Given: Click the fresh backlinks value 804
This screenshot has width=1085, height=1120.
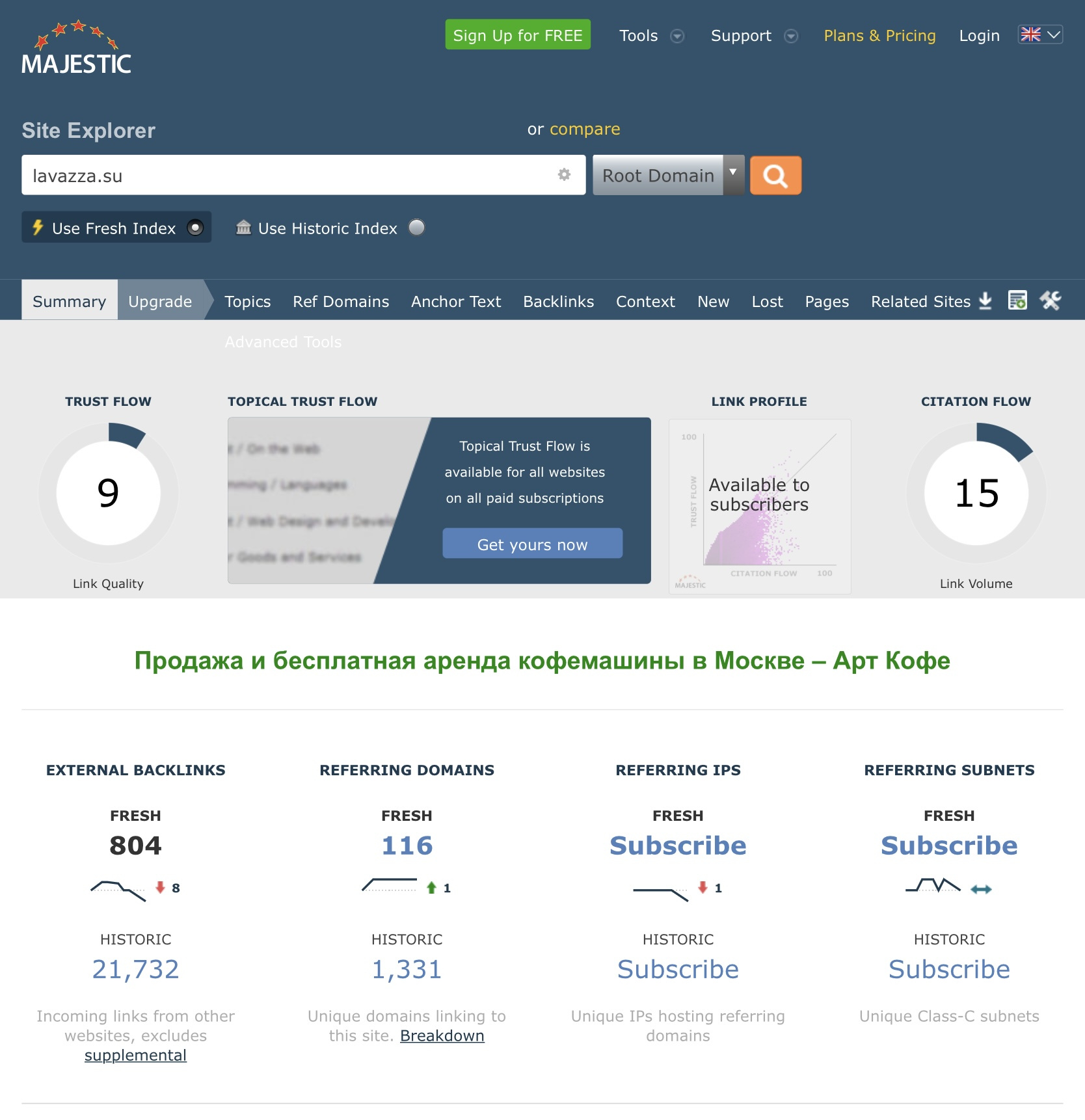Looking at the screenshot, I should 135,845.
